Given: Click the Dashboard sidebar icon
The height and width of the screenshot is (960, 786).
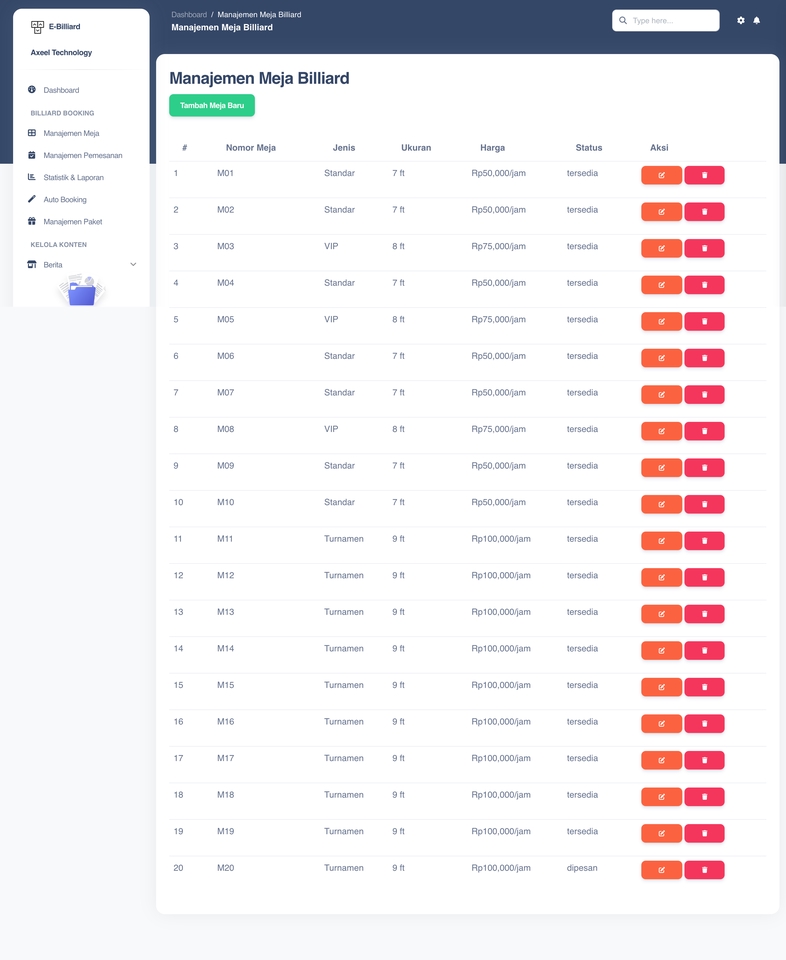Looking at the screenshot, I should tap(32, 90).
